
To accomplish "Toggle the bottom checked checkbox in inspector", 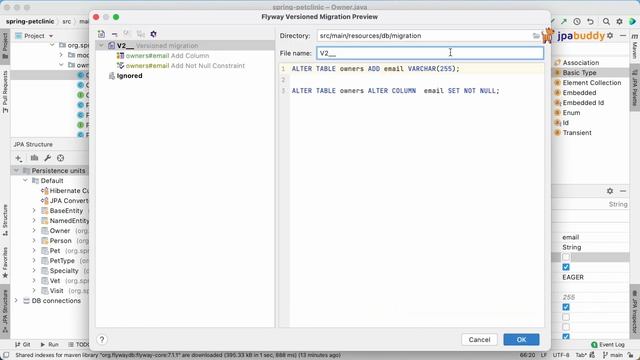I will click(x=566, y=337).
